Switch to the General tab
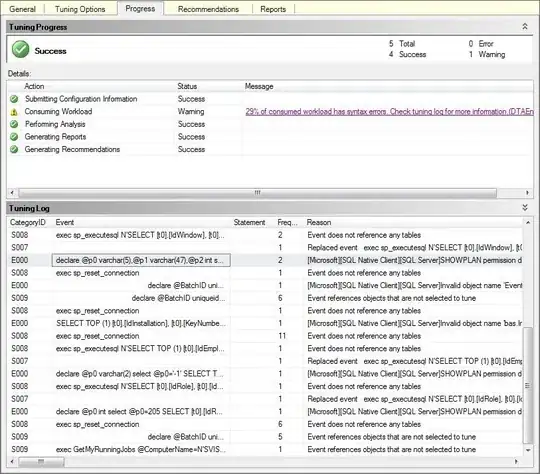This screenshot has width=540, height=474. (22, 9)
